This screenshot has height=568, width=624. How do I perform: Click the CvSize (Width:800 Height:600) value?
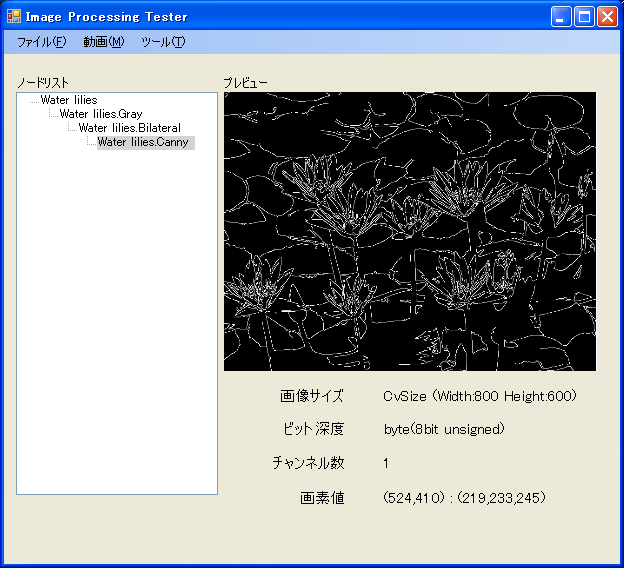point(480,396)
